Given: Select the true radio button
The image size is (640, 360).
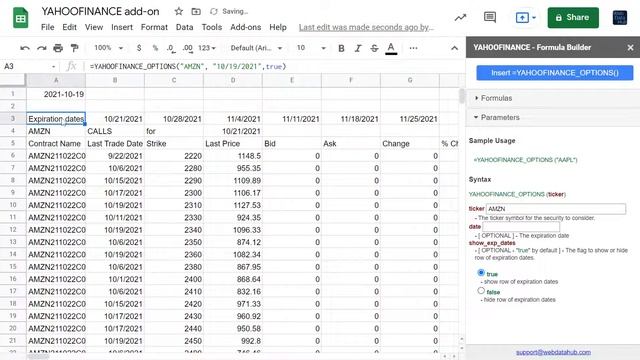Looking at the screenshot, I should tap(481, 273).
